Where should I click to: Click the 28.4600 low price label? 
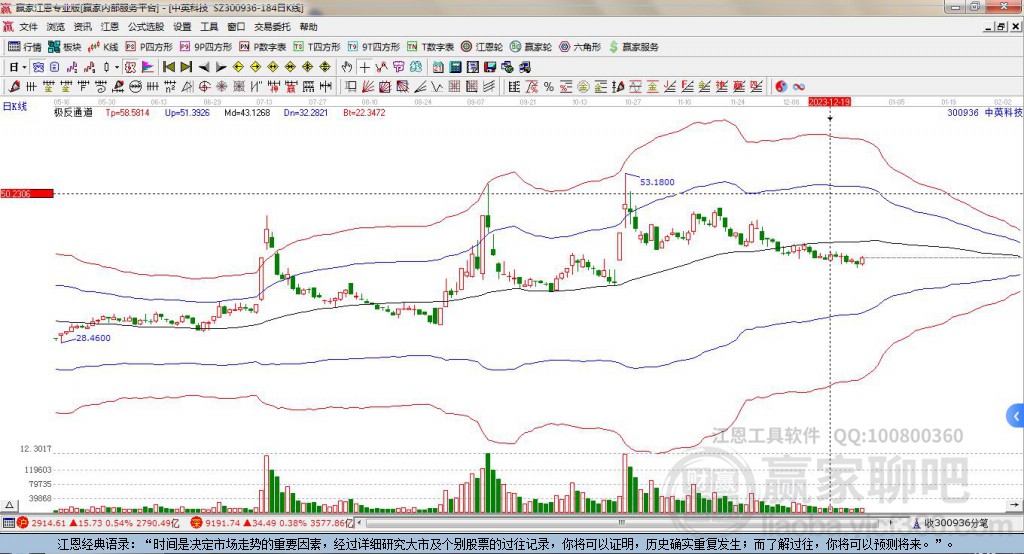click(93, 338)
